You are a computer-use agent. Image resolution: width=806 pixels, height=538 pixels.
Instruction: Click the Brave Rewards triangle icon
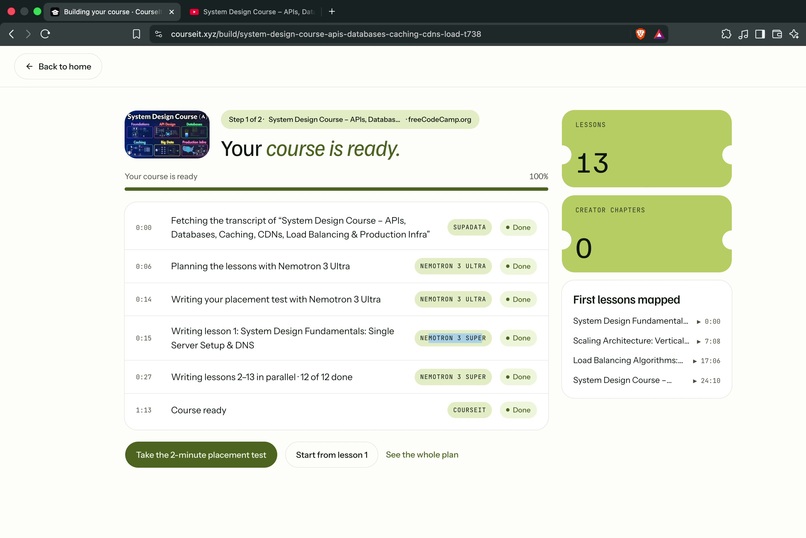tap(659, 34)
